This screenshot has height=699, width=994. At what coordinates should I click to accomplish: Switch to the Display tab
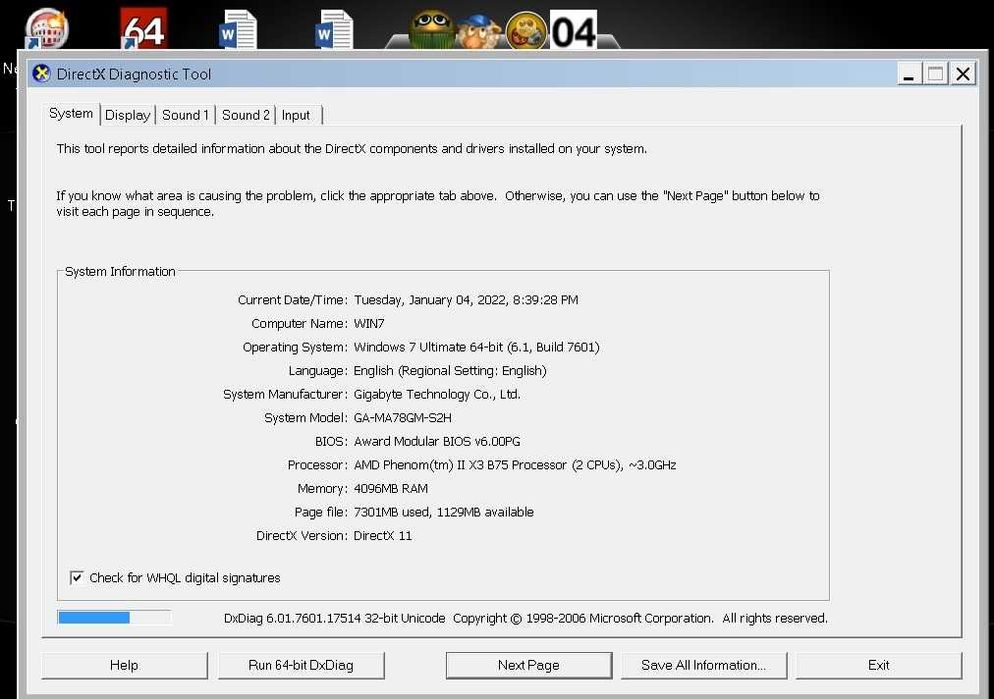[x=127, y=115]
